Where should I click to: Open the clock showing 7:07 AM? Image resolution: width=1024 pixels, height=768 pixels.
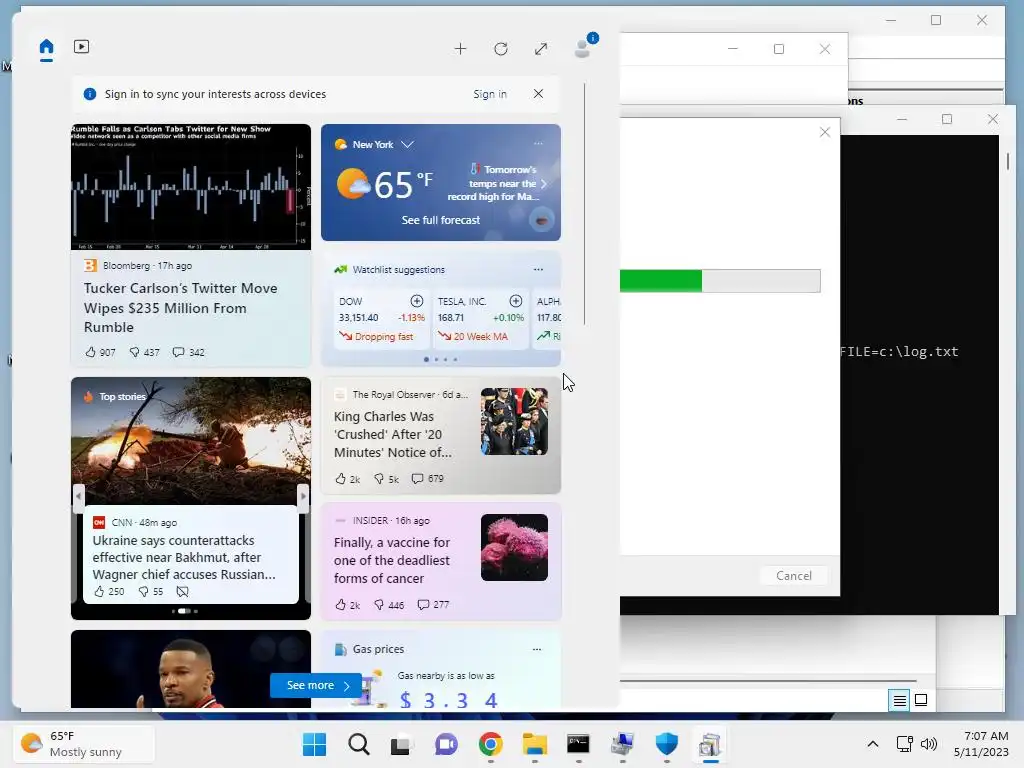point(981,744)
